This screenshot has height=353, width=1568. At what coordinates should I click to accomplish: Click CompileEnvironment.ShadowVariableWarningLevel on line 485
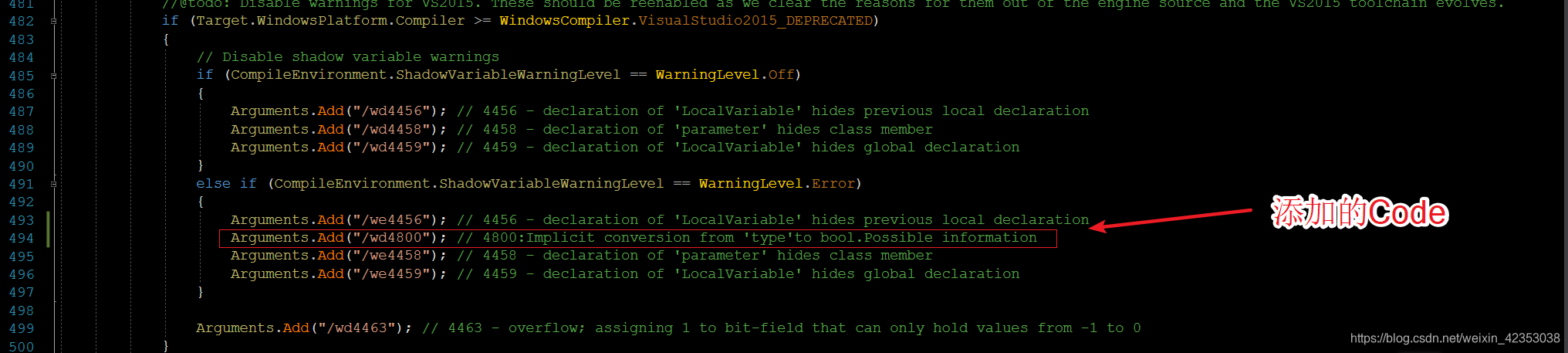click(x=425, y=75)
